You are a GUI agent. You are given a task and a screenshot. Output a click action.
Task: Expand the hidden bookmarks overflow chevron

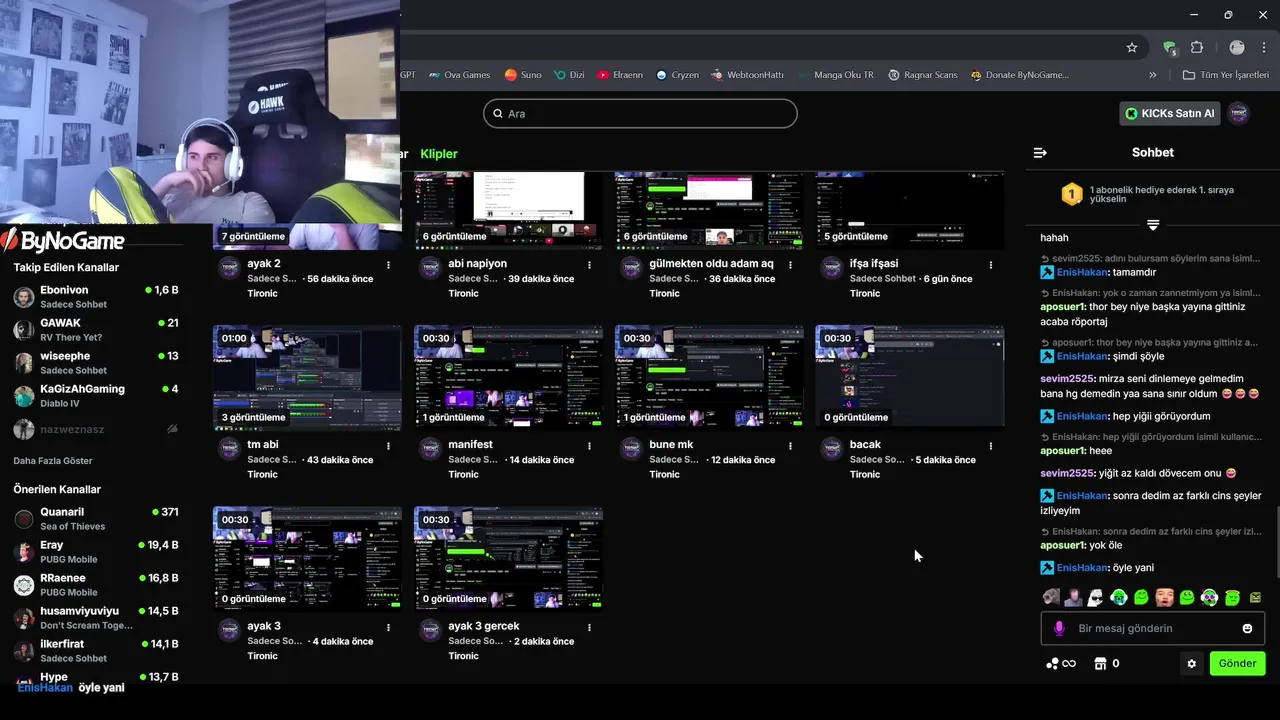pos(1152,75)
